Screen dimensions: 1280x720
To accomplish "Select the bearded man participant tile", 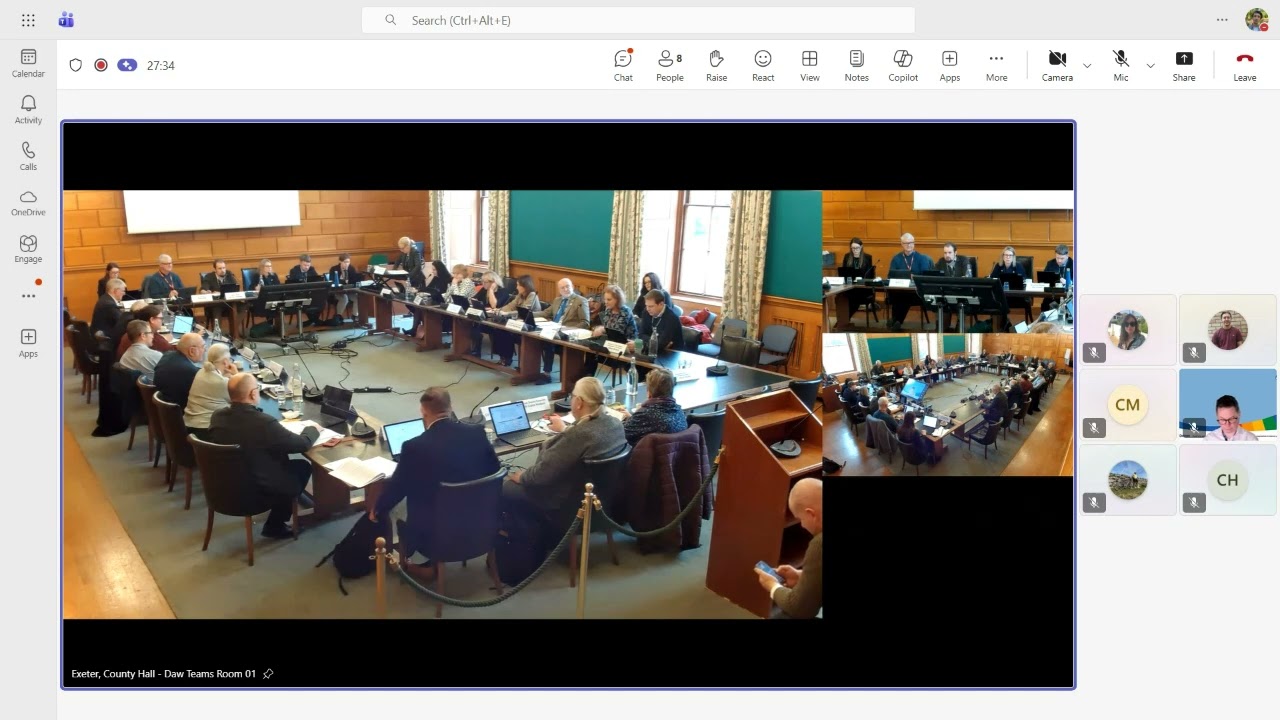I will tap(1228, 330).
